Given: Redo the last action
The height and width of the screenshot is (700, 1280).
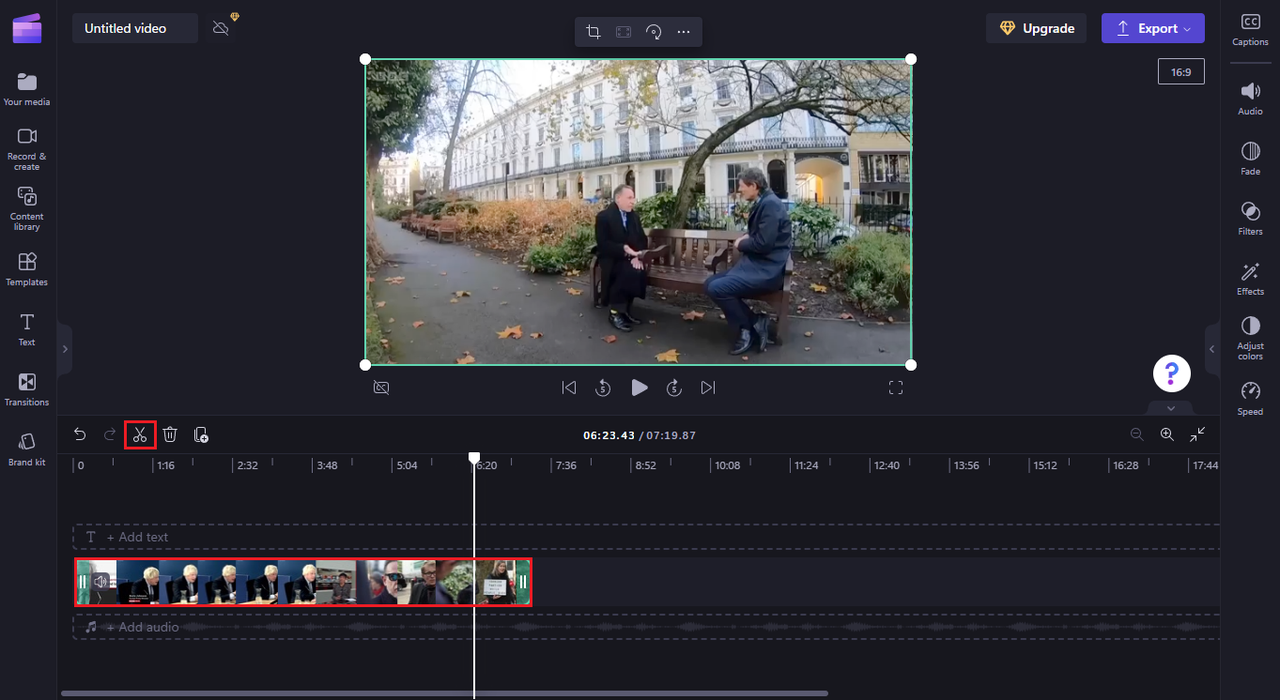Looking at the screenshot, I should (110, 434).
